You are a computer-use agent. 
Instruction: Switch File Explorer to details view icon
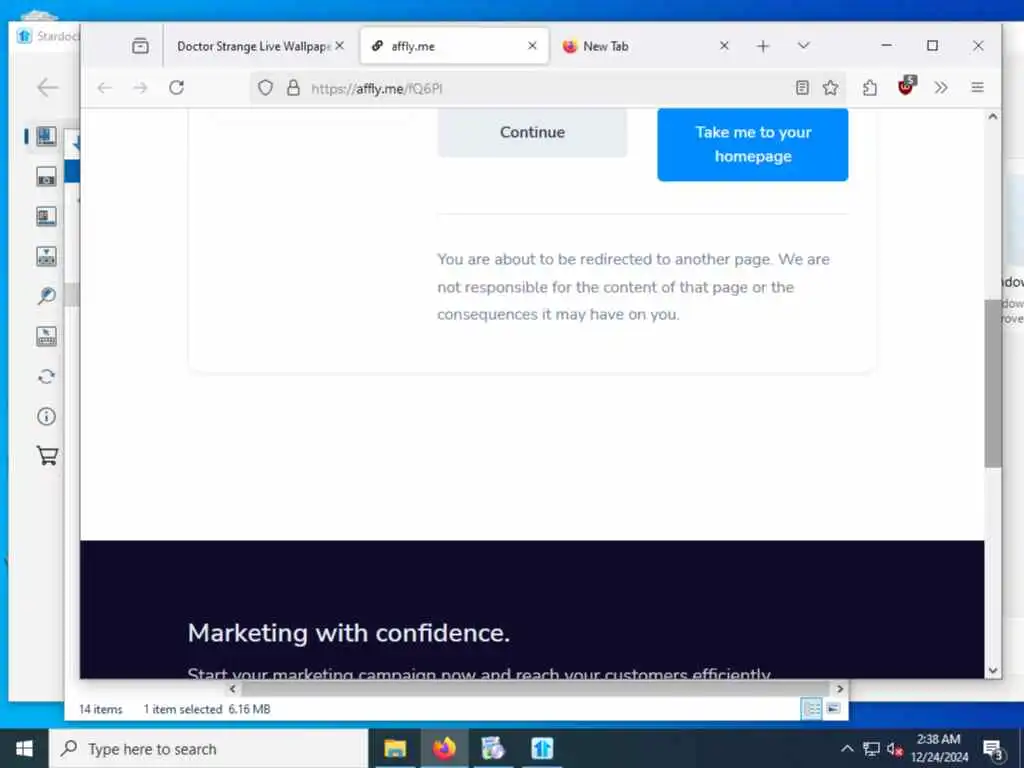(811, 709)
